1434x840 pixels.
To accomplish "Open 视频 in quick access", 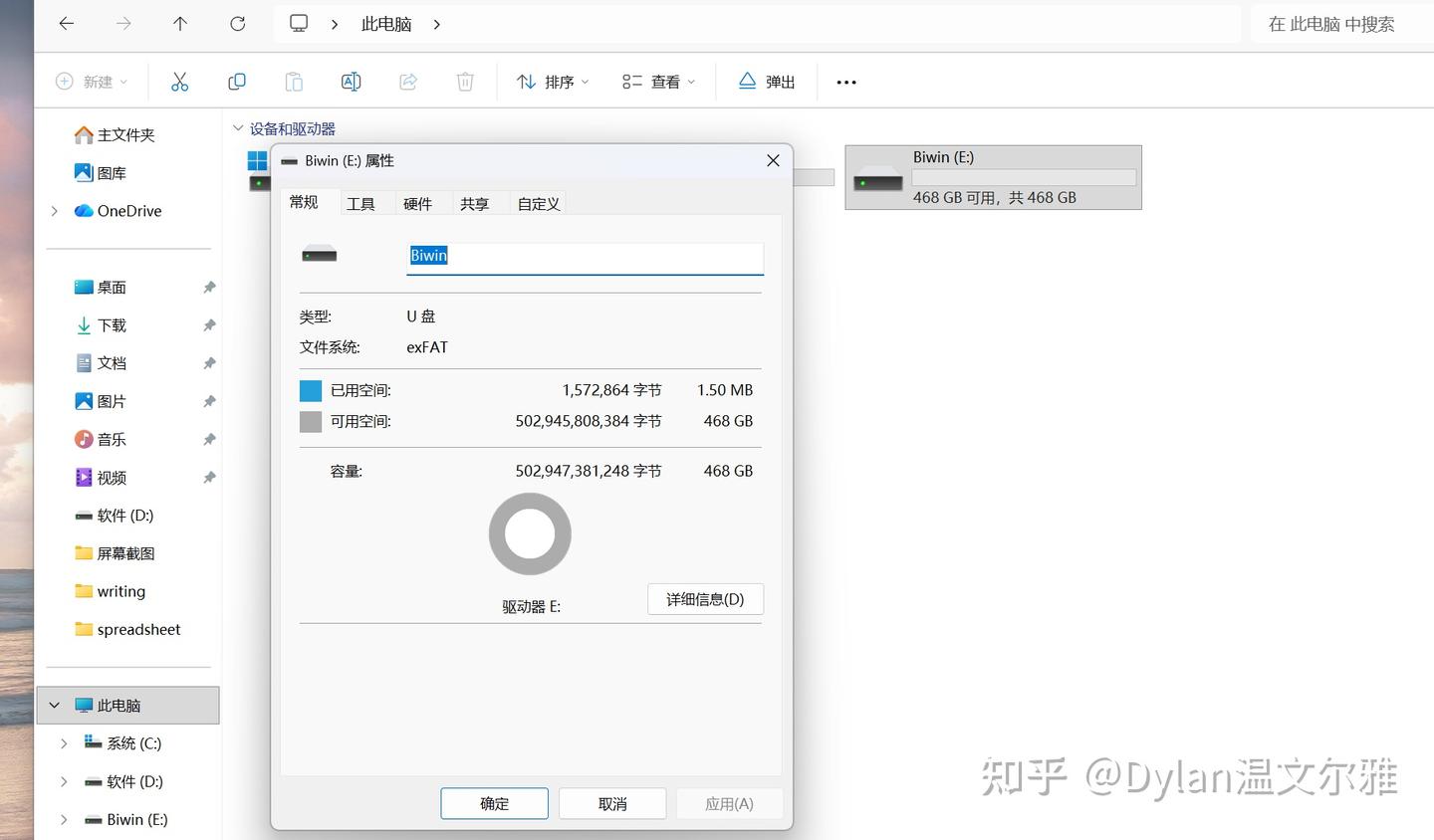I will point(101,478).
